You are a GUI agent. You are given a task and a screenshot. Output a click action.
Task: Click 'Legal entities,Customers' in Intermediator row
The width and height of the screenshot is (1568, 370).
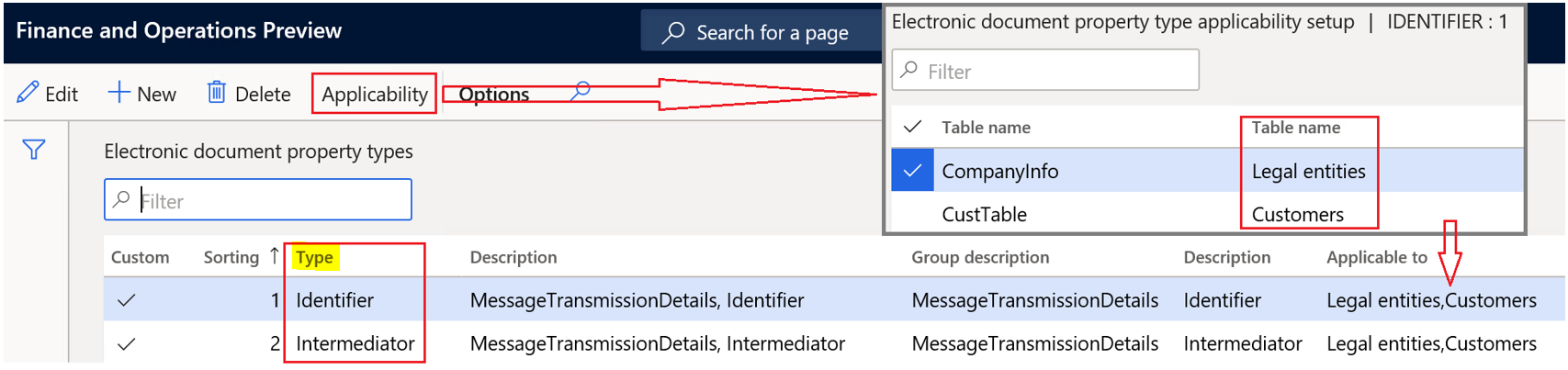[x=1431, y=343]
